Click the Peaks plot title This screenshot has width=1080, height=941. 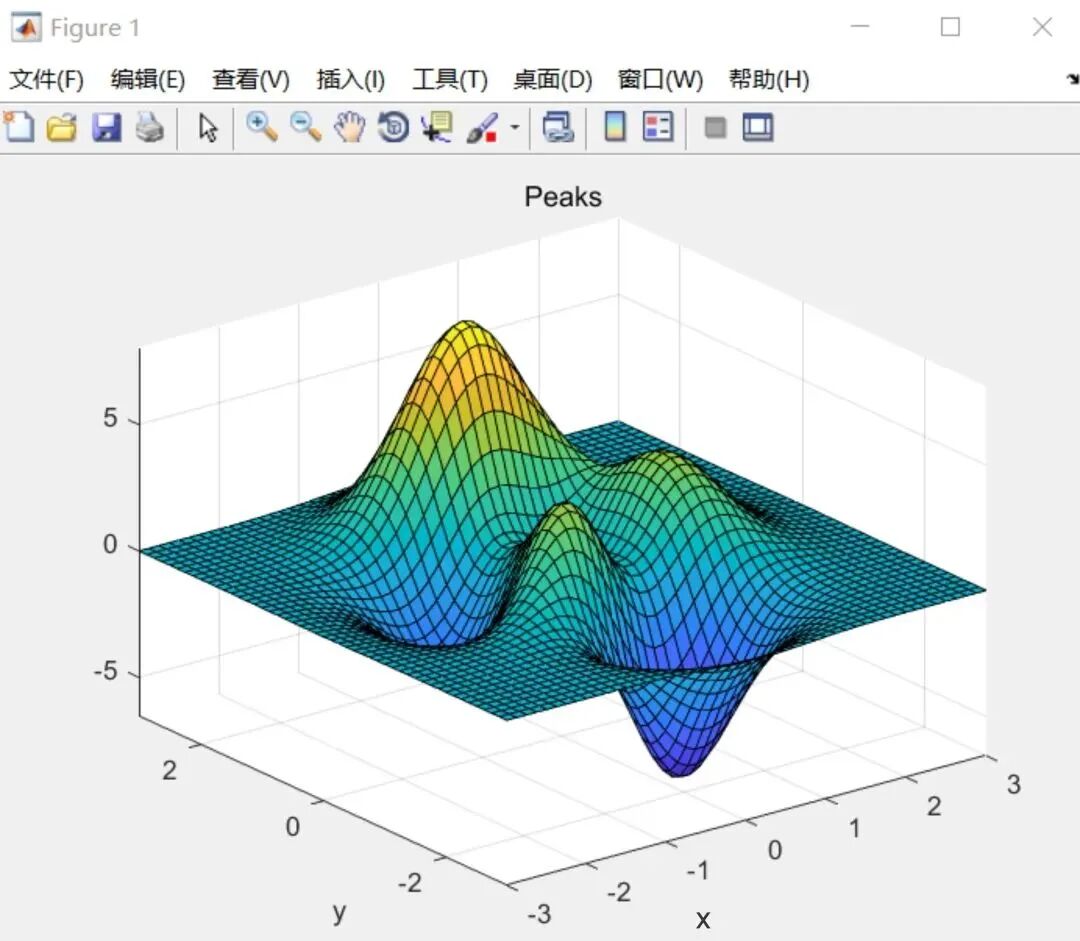pos(563,197)
